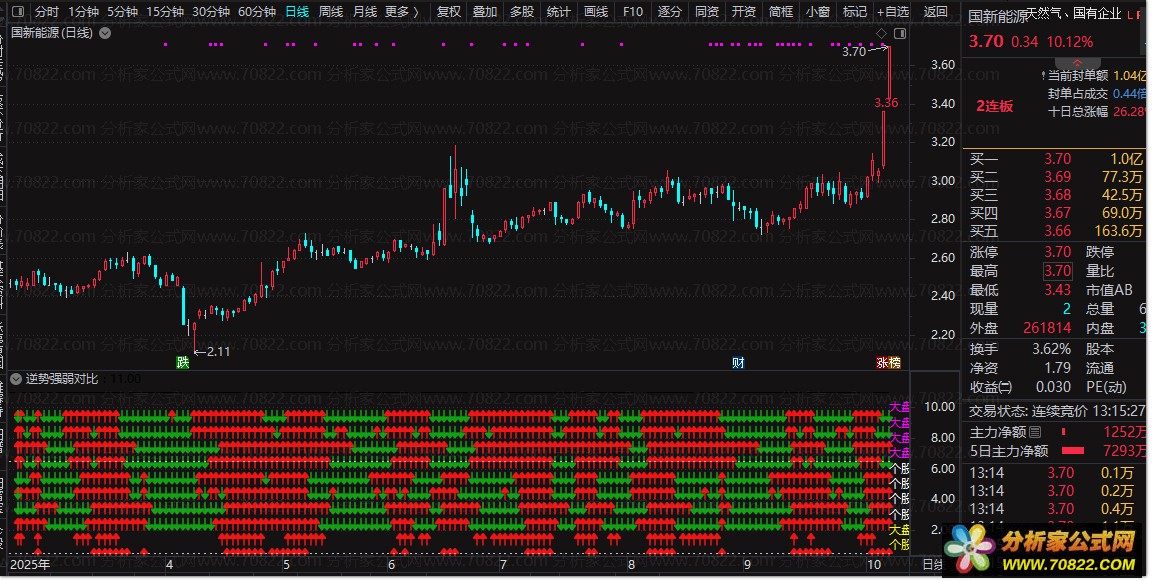Switch to the 5分钟 chart period
Screen dimensions: 1152x581
tap(122, 12)
